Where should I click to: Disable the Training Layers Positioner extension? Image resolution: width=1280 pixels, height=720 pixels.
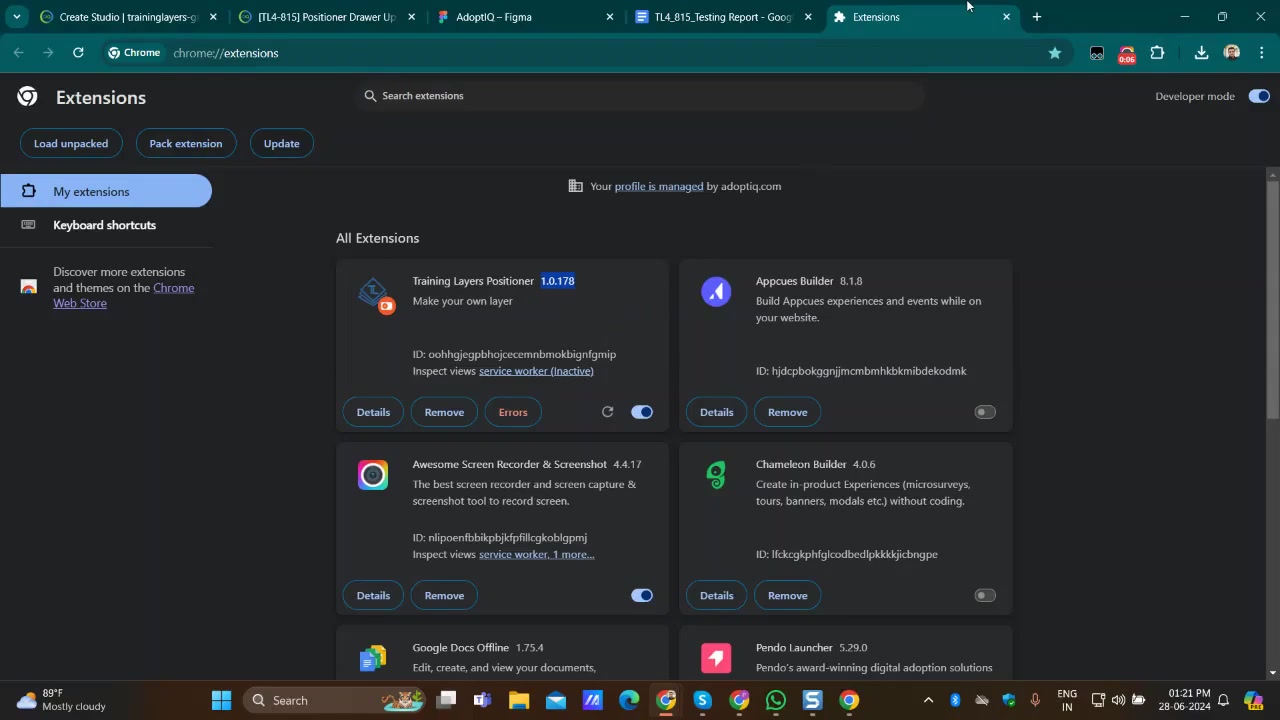pos(642,412)
